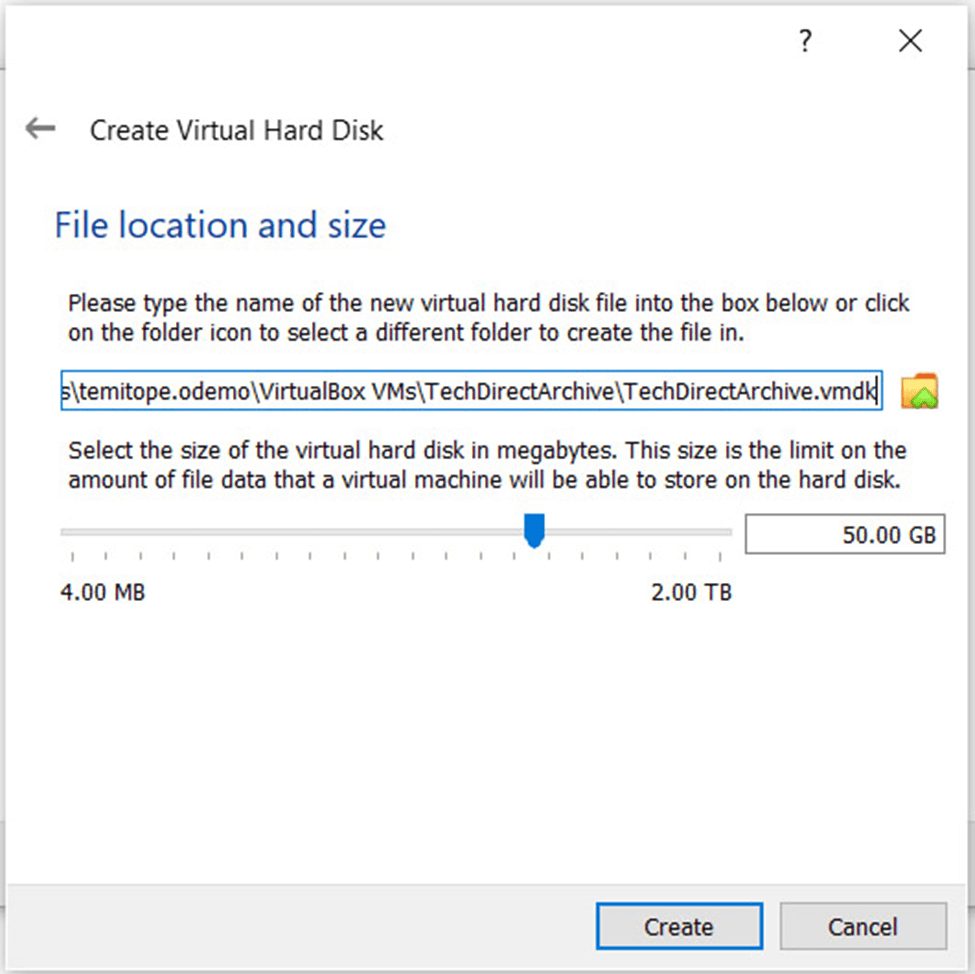This screenshot has width=975, height=974.
Task: Dismiss the wizard using Cancel
Action: coord(863,926)
